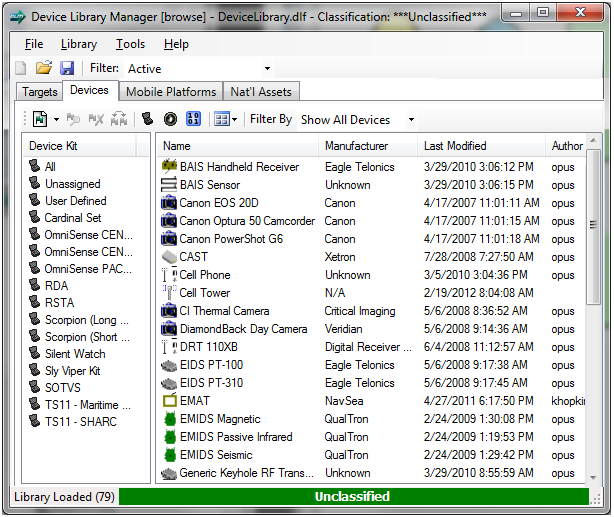
Task: Select the Devices tab
Action: pyautogui.click(x=90, y=90)
